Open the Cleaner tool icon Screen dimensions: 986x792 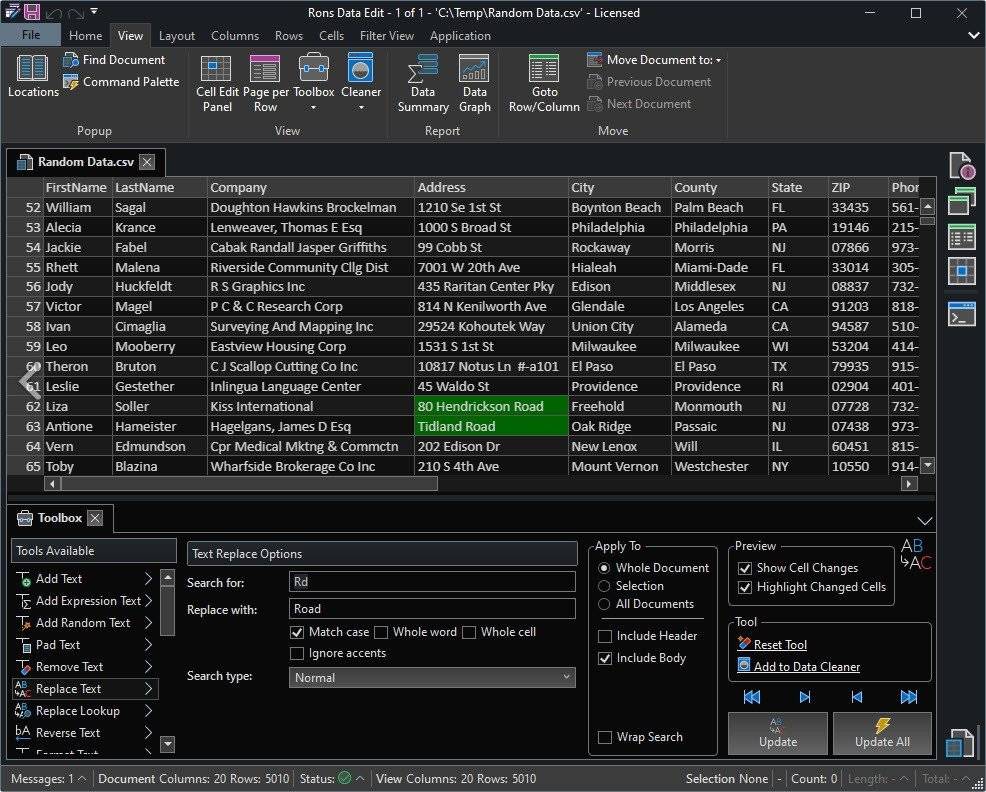click(x=360, y=70)
